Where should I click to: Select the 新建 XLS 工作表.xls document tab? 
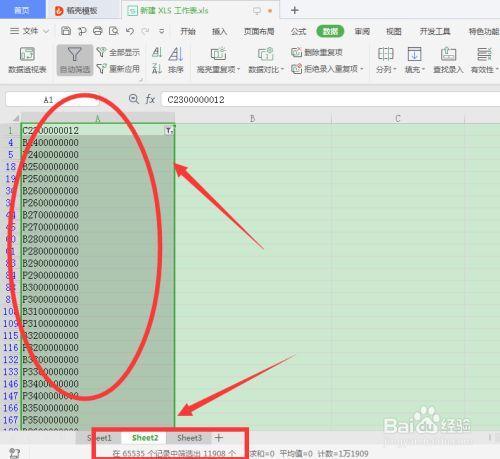pyautogui.click(x=174, y=10)
